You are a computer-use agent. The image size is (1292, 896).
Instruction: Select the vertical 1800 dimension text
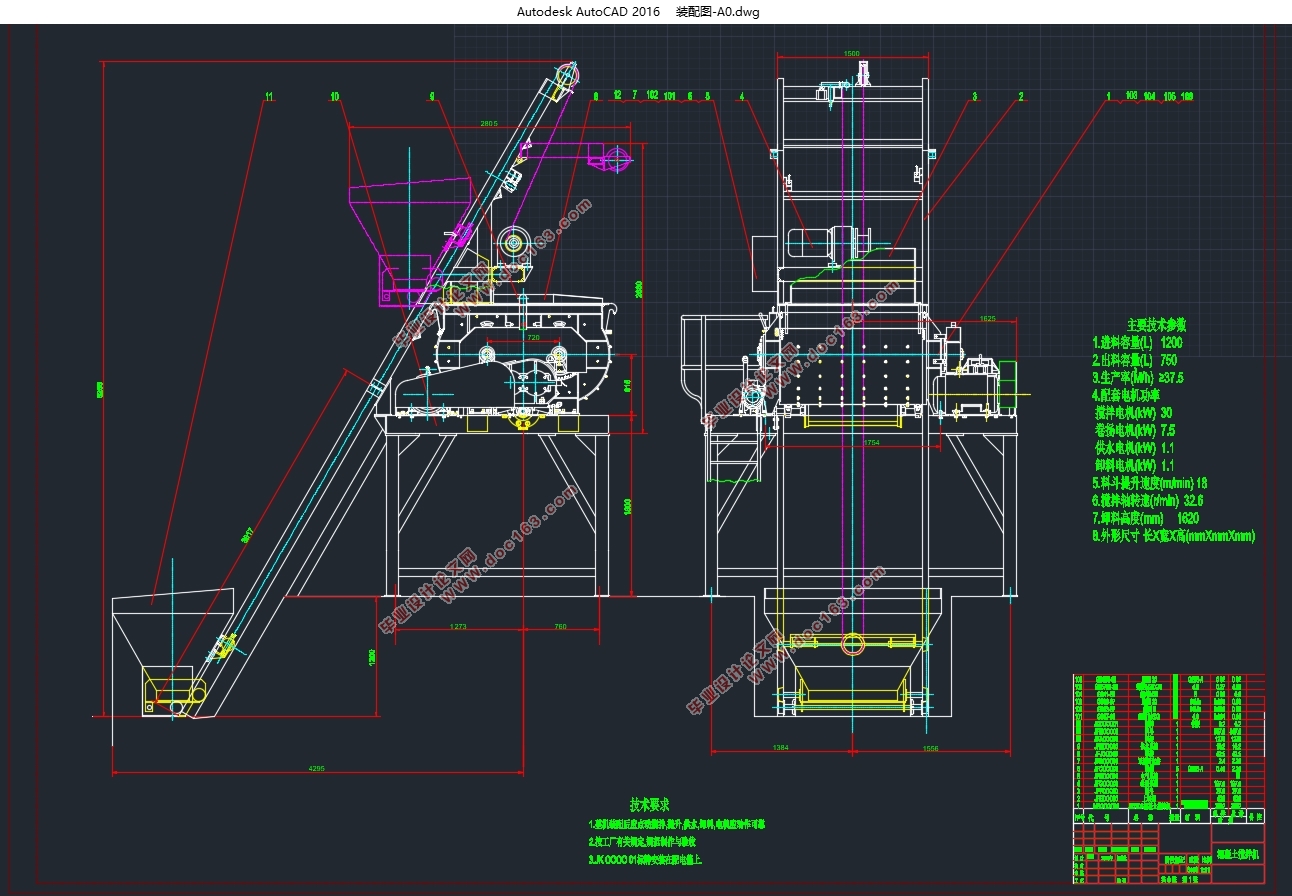pos(628,507)
